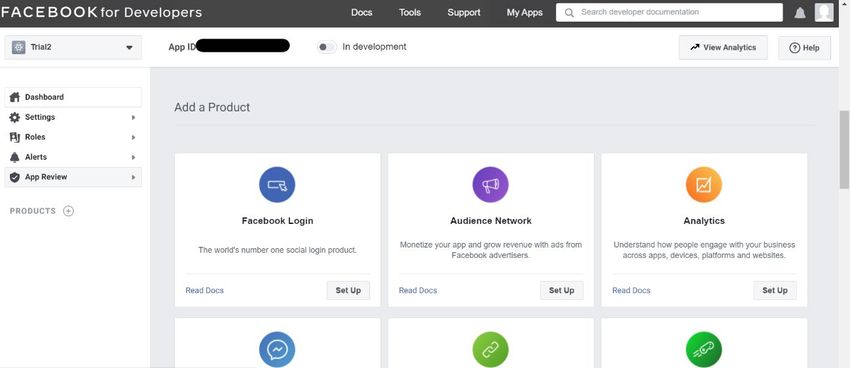Open the Tools menu

coord(410,12)
